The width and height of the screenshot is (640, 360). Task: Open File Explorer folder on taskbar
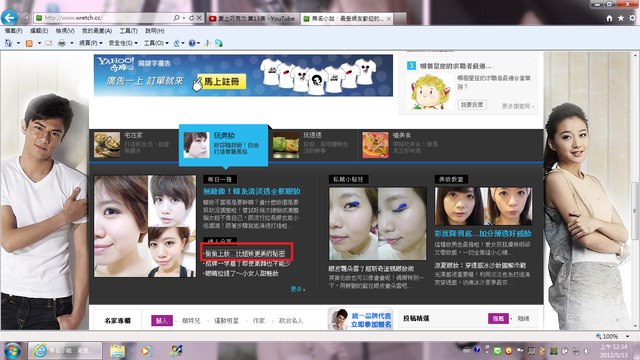pos(118,351)
